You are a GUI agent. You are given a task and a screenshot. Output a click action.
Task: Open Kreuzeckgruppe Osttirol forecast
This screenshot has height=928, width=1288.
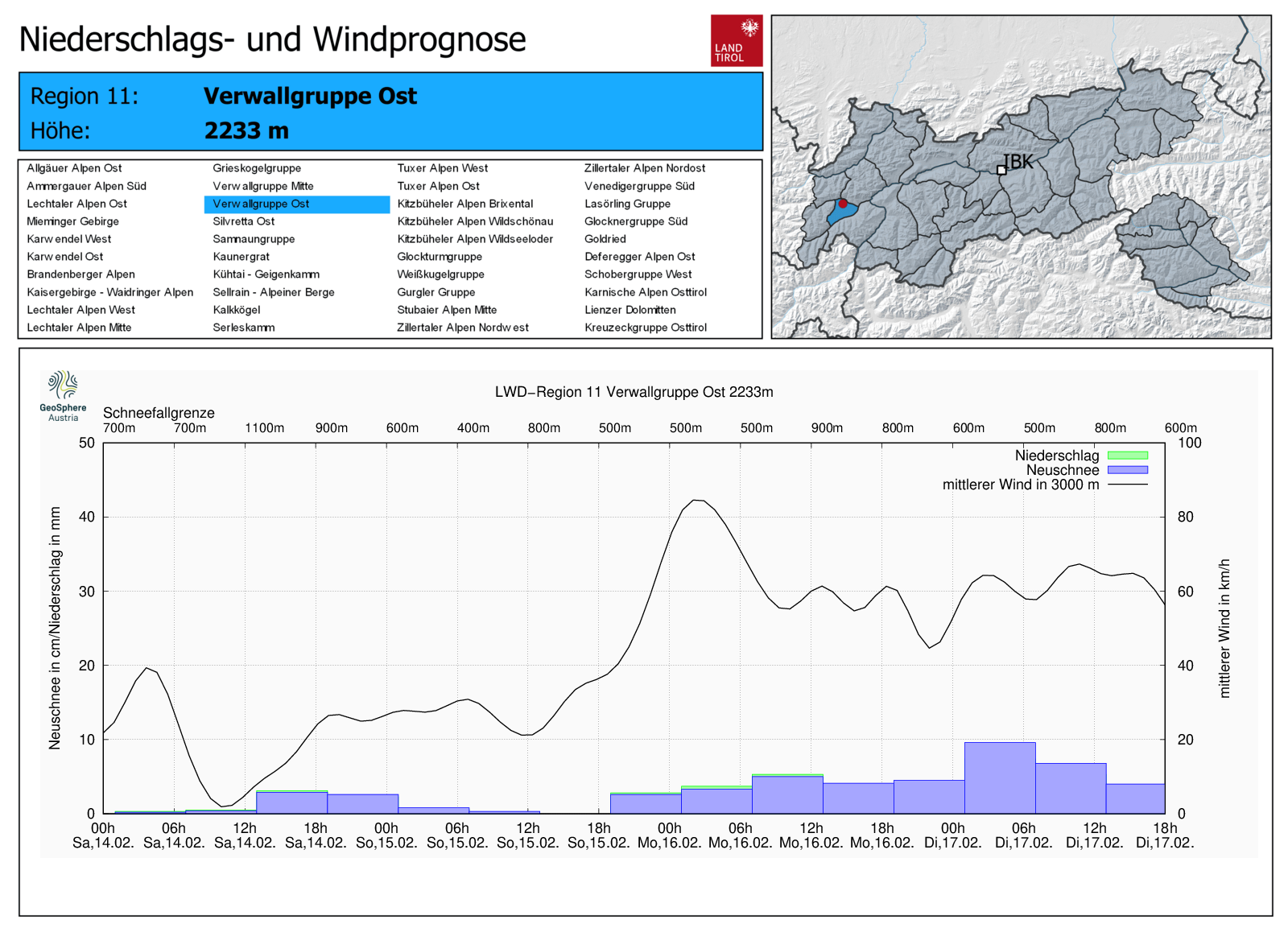[645, 328]
